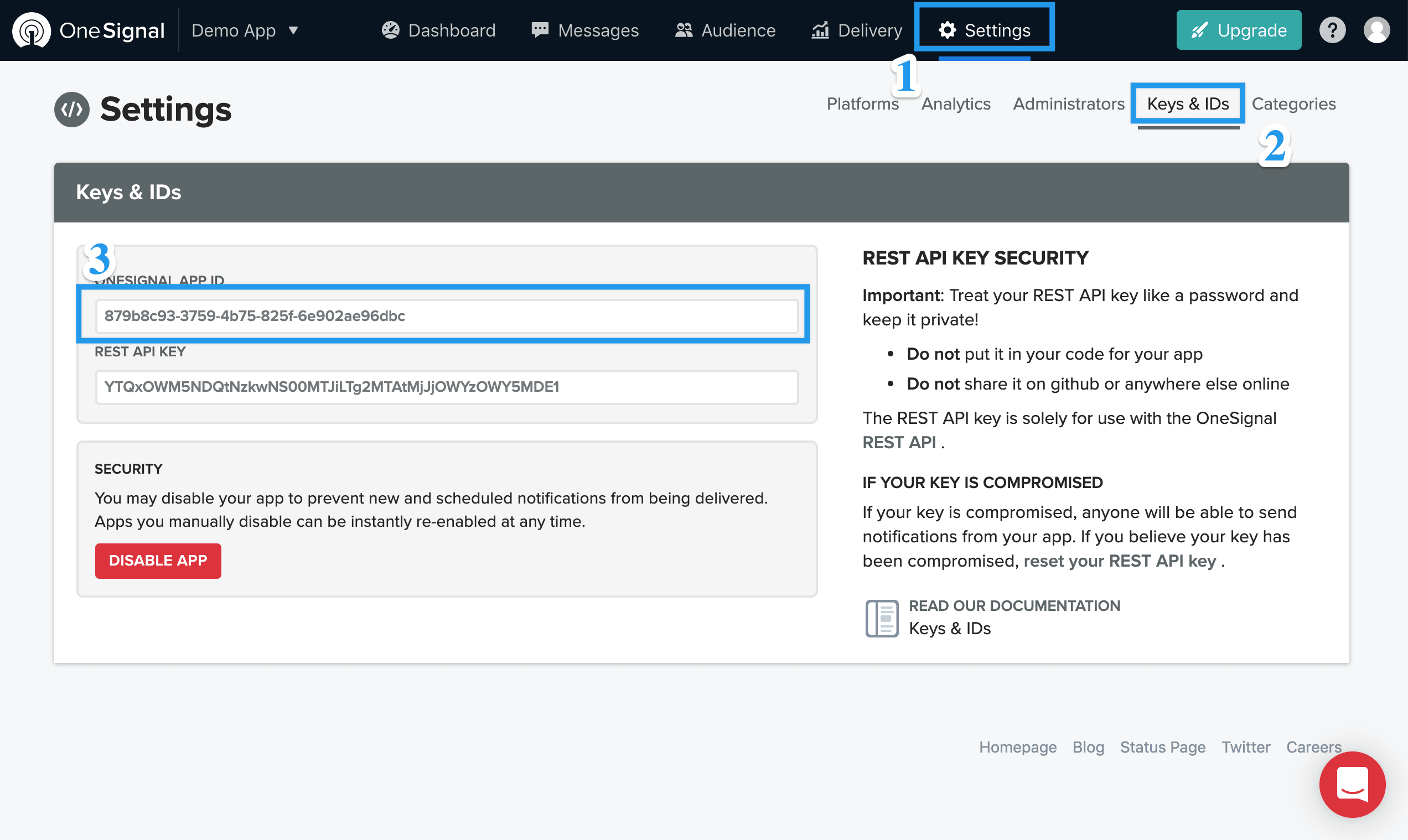
Task: Switch to the Categories tab
Action: click(1293, 104)
